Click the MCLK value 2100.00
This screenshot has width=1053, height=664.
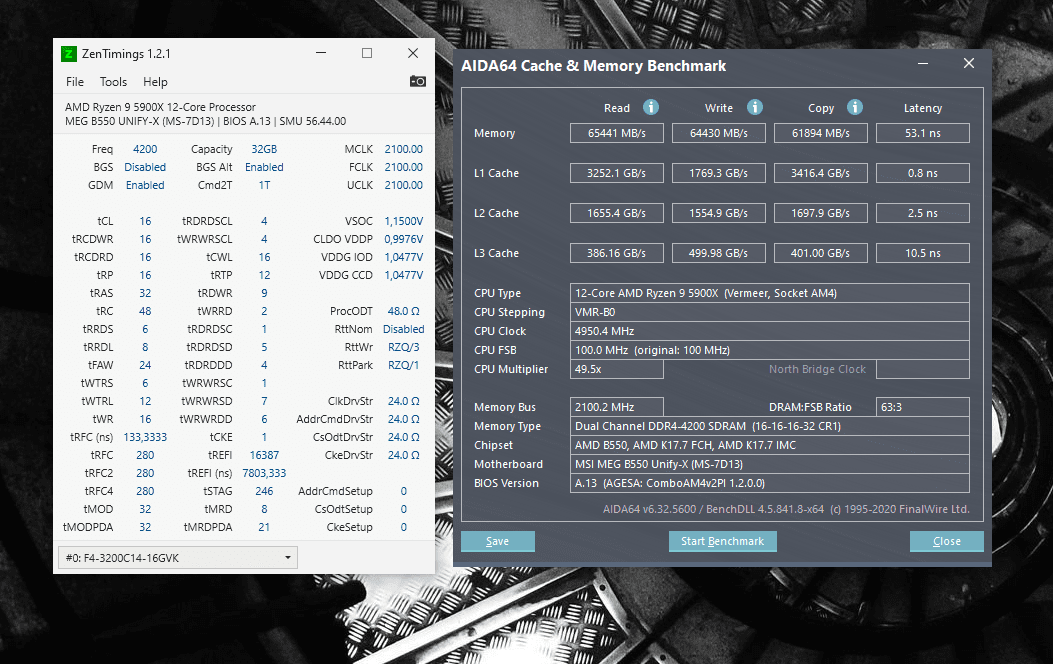coord(404,149)
